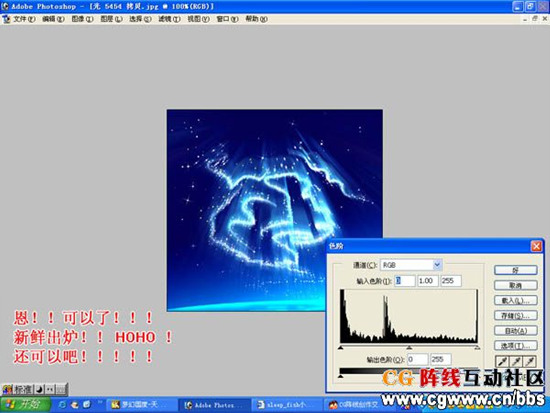Viewport: 550px width, 413px height.
Task: Click the IME moon half-width toggle
Action: pyautogui.click(x=40, y=389)
